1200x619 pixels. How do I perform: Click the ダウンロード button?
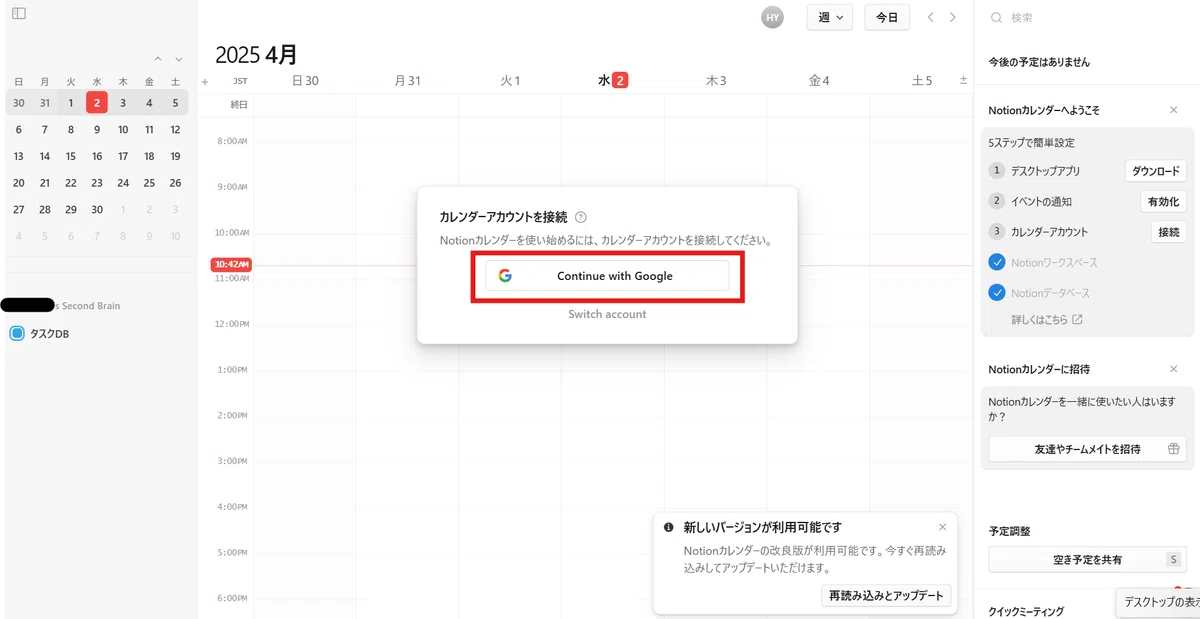point(1156,171)
